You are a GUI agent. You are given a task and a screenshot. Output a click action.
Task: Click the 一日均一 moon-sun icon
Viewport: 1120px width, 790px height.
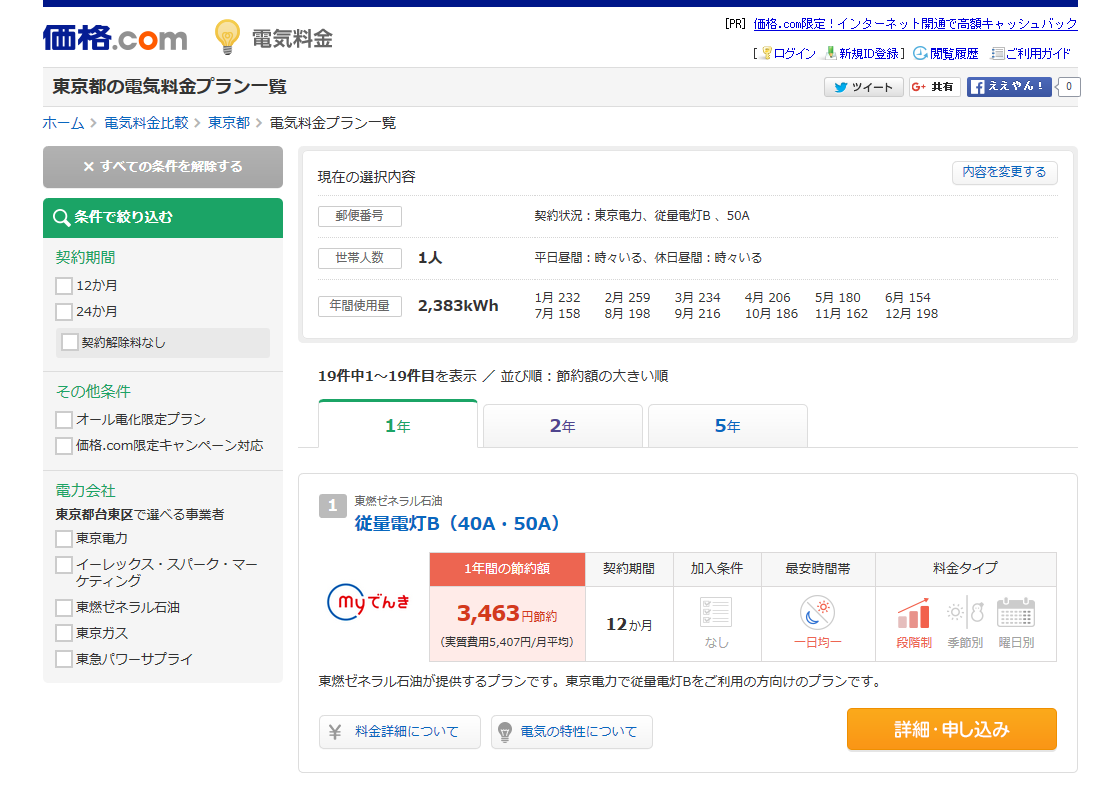[817, 612]
